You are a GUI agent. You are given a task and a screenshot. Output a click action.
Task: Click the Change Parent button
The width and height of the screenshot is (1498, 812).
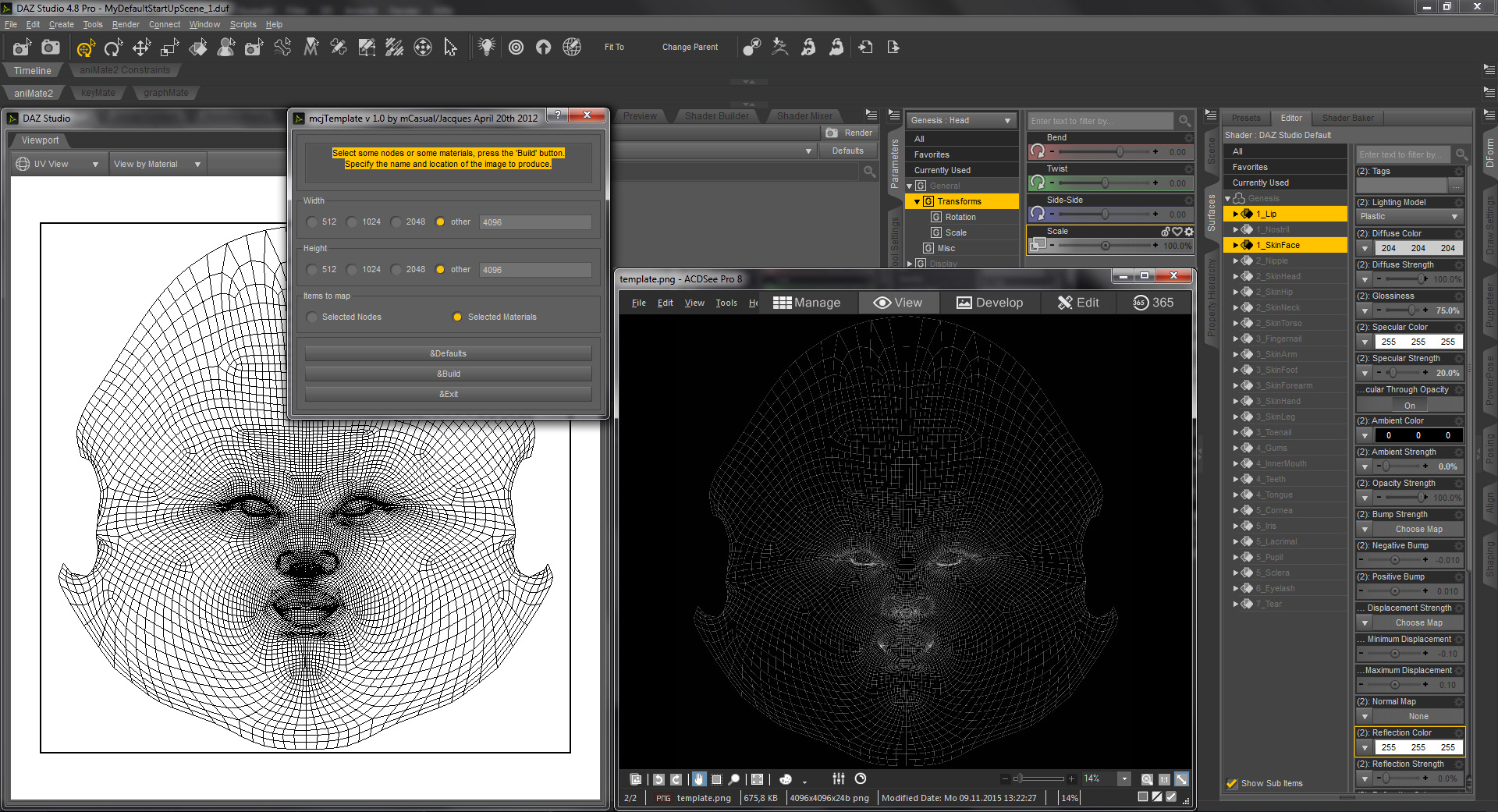tap(690, 47)
